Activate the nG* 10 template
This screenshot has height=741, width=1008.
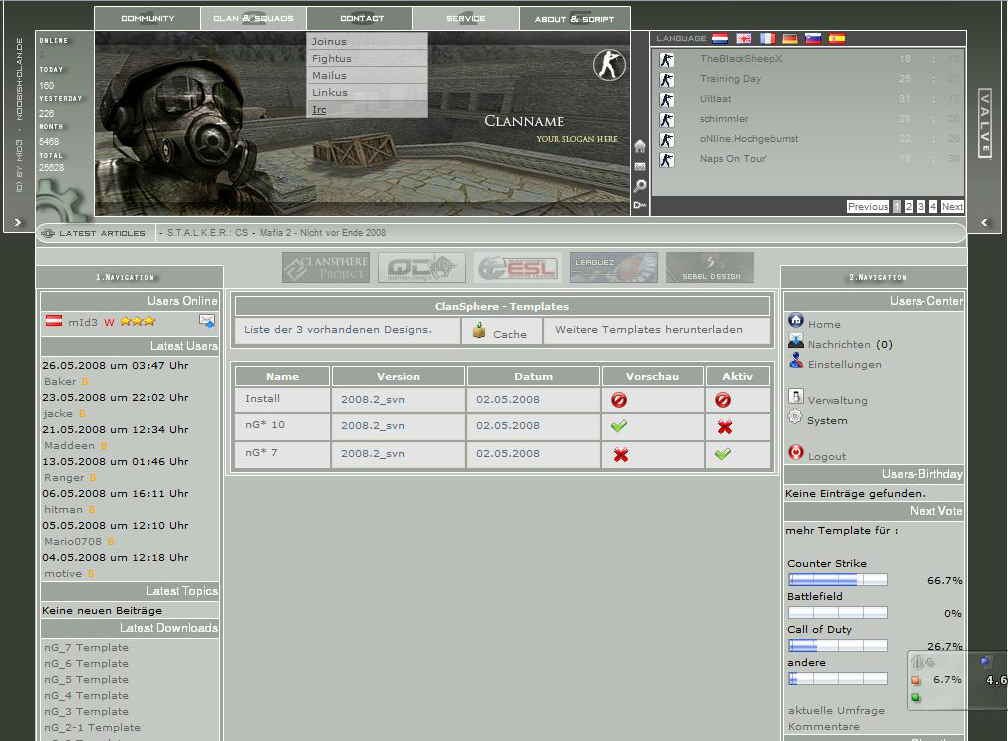coord(724,427)
